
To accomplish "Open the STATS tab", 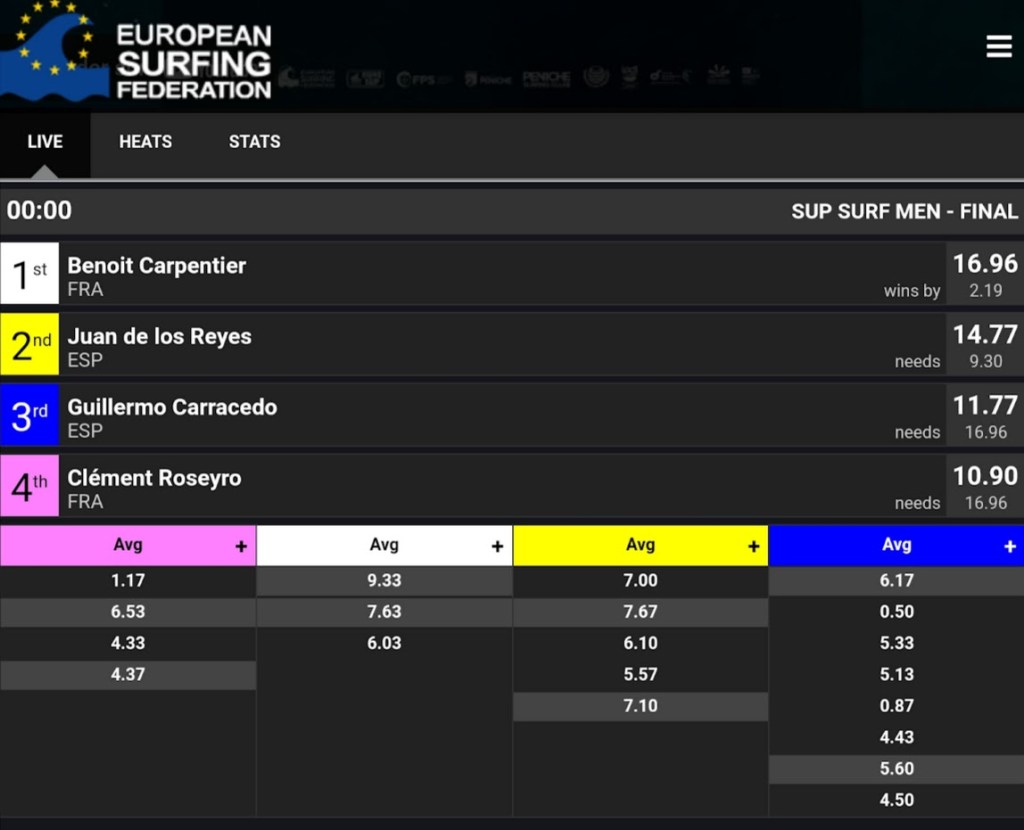I will pos(254,142).
